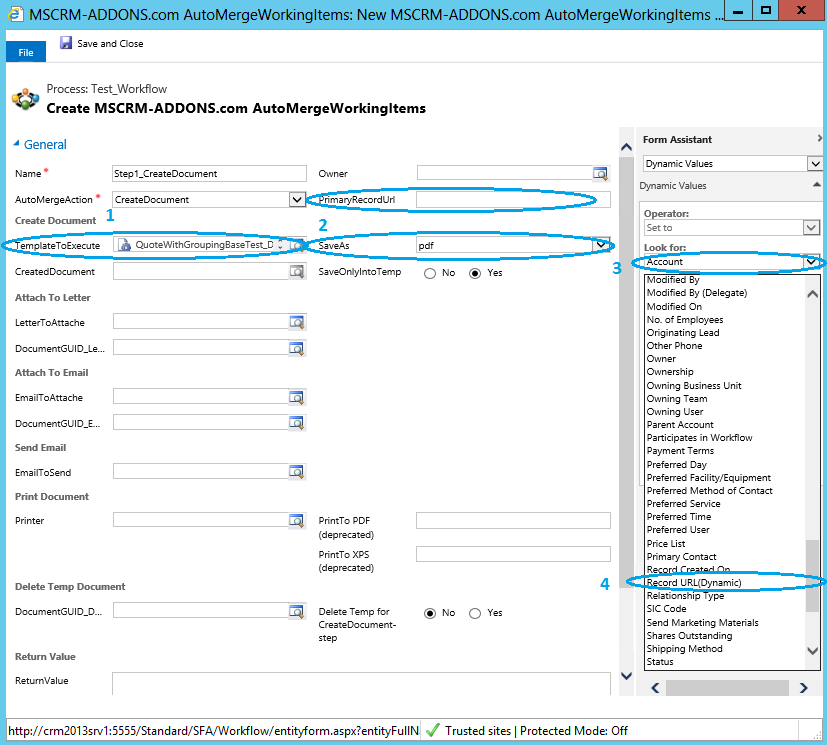Open the Operator Set to dropdown
The height and width of the screenshot is (745, 827).
coord(811,228)
